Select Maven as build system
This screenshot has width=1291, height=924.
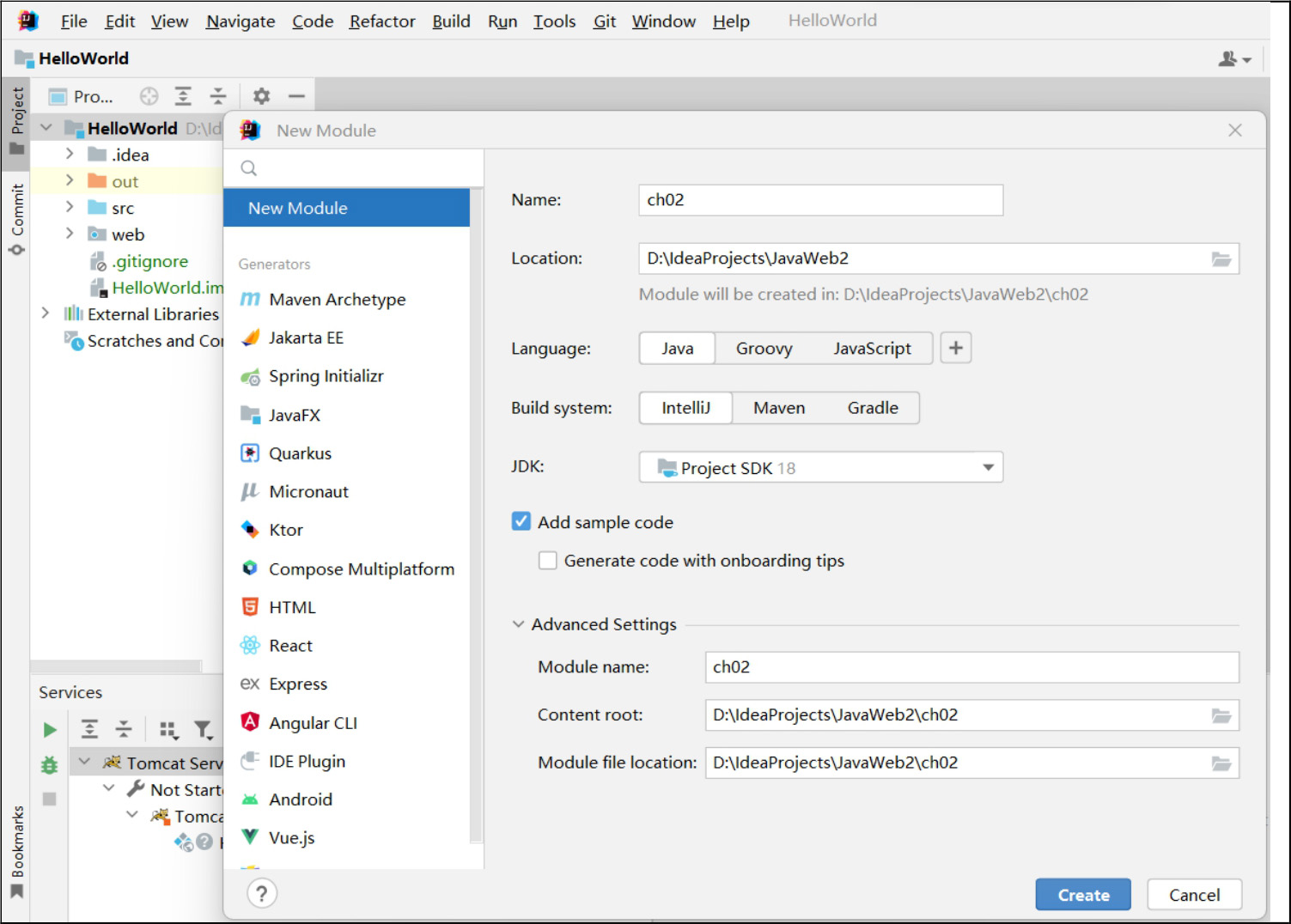[x=779, y=408]
